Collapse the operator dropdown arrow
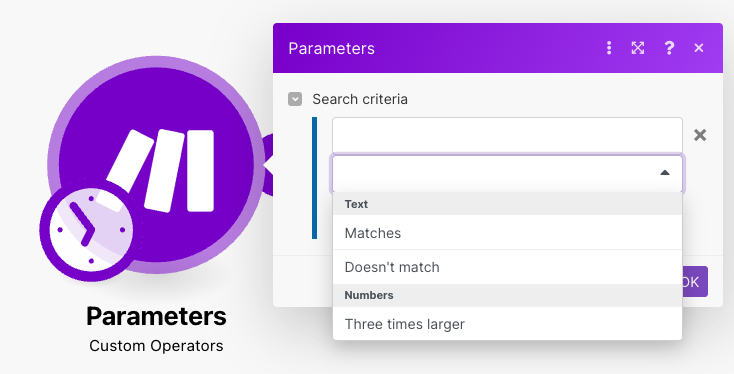This screenshot has height=374, width=734. (x=664, y=173)
